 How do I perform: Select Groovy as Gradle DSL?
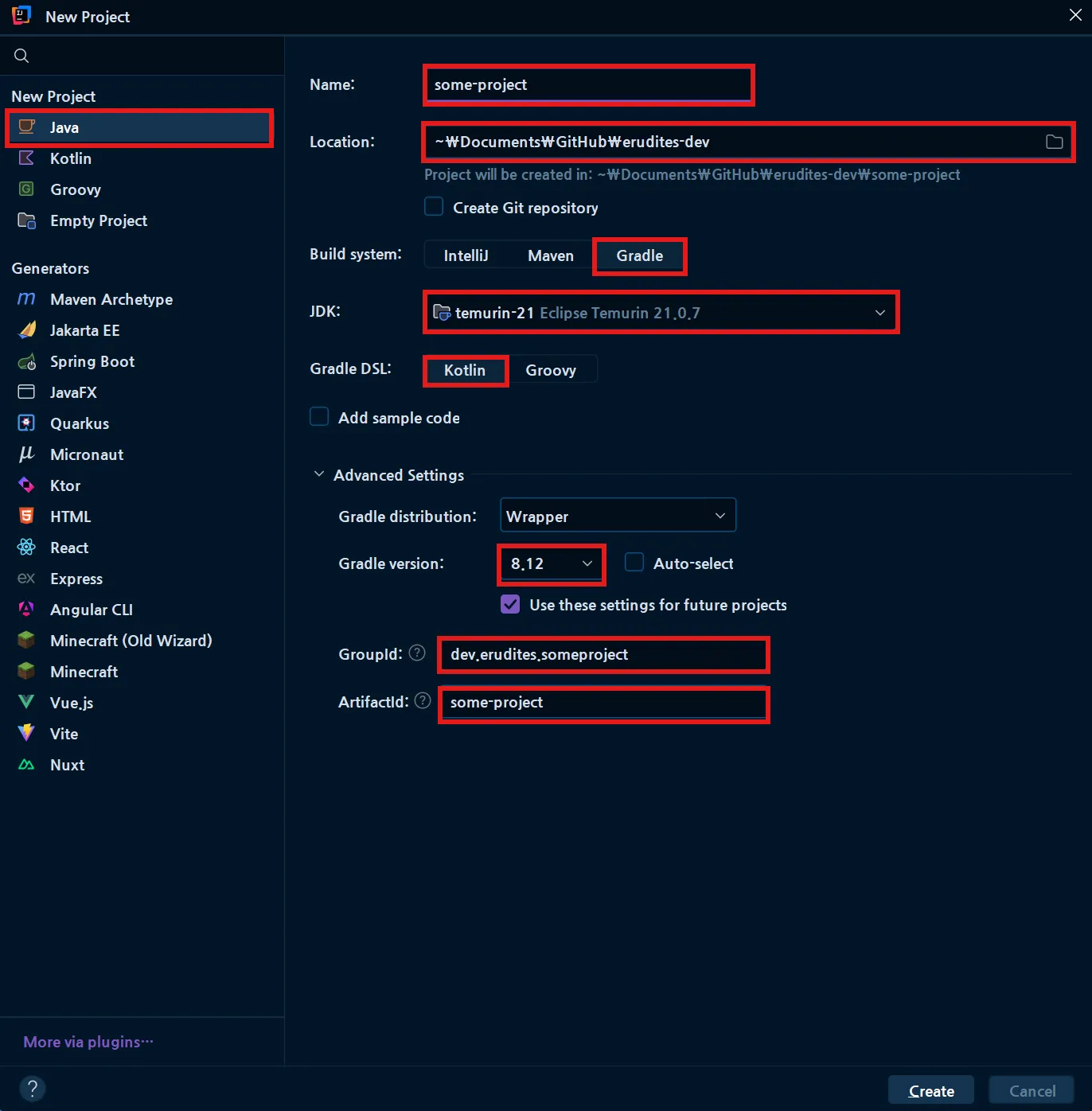click(551, 370)
